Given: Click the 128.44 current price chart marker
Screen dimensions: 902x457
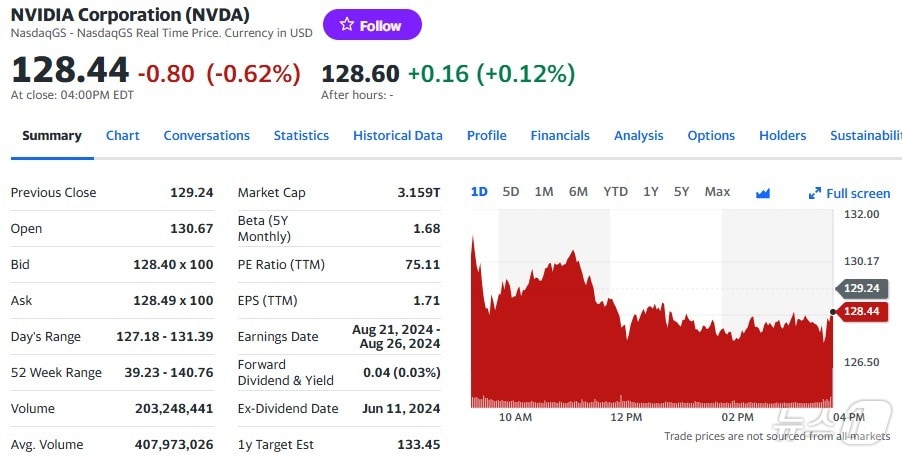Looking at the screenshot, I should [x=860, y=312].
